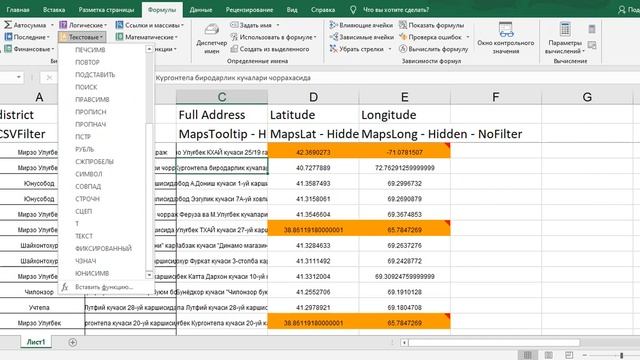Open the Разметка страницы tab

point(106,9)
